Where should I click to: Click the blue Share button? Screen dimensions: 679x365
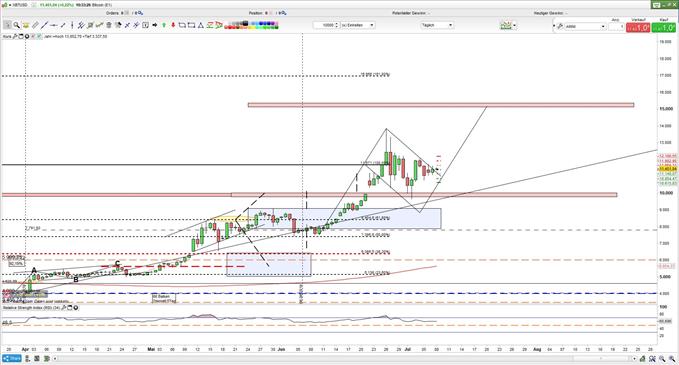(x=12, y=359)
